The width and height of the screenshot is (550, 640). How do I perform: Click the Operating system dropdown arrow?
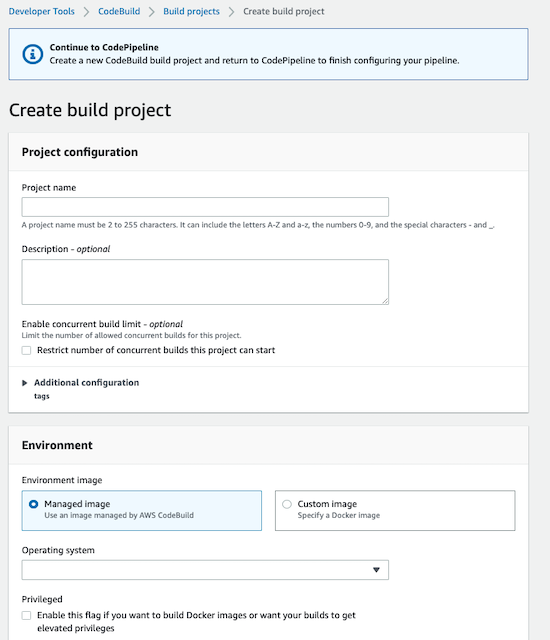pos(376,570)
